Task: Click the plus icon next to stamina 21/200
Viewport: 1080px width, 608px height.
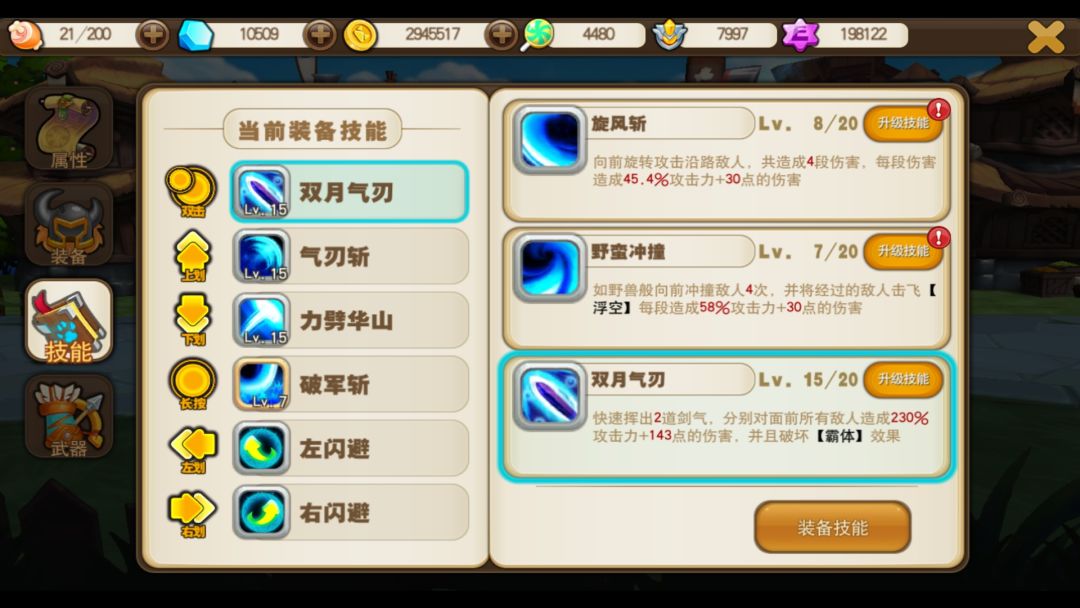Action: pyautogui.click(x=152, y=34)
